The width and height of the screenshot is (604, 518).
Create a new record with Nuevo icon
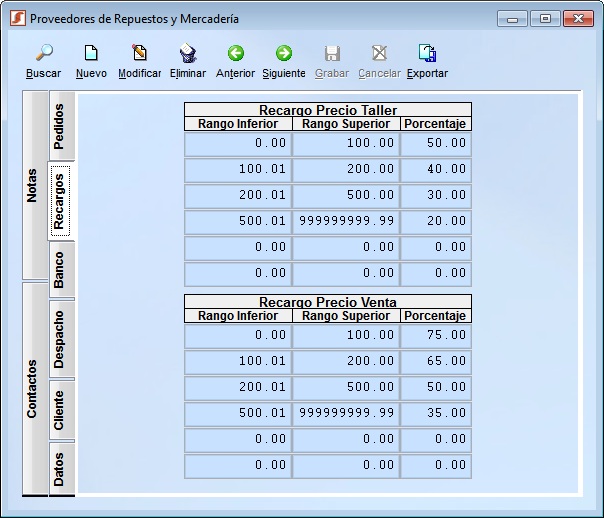(x=91, y=53)
